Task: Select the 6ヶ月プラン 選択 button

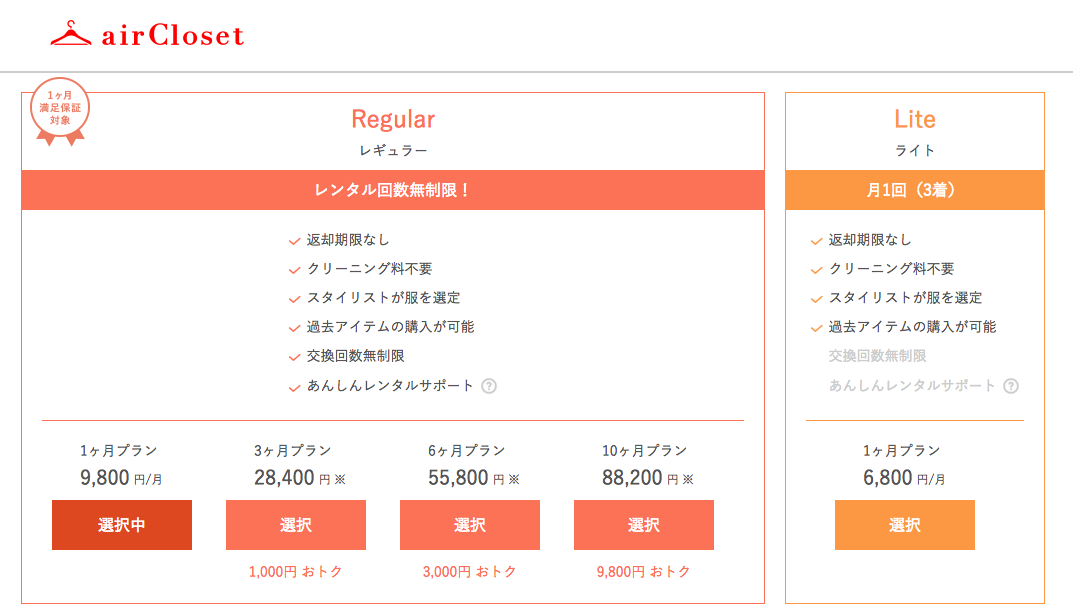Action: (x=470, y=525)
